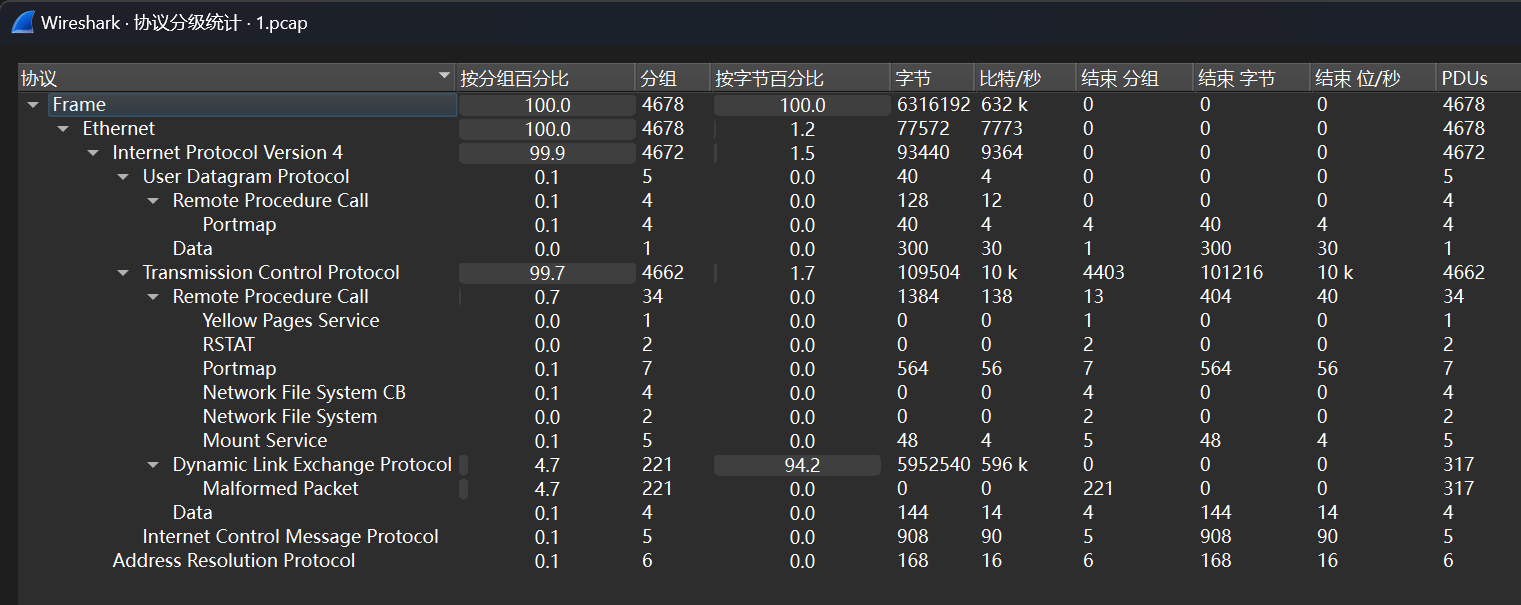1521x605 pixels.
Task: Select the Mount Service row
Action: tap(264, 441)
